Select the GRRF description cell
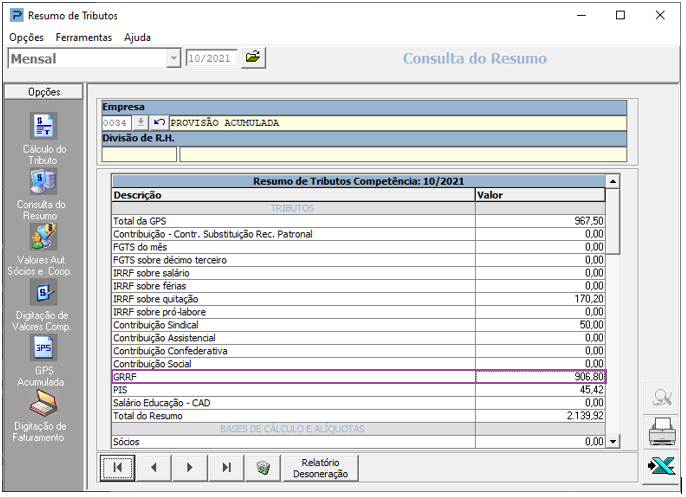Screen dimensions: 686x497 294,377
